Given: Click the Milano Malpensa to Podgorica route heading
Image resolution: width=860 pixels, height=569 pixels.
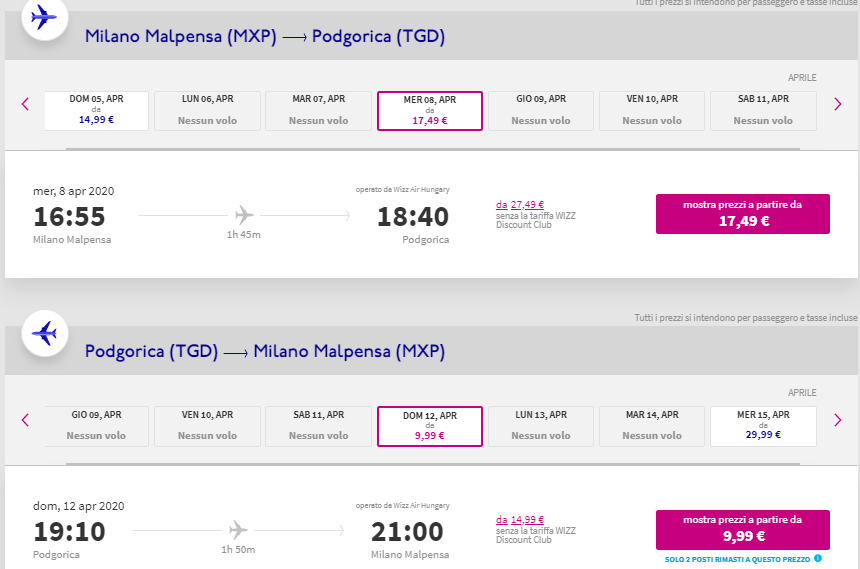Looking at the screenshot, I should tap(265, 37).
